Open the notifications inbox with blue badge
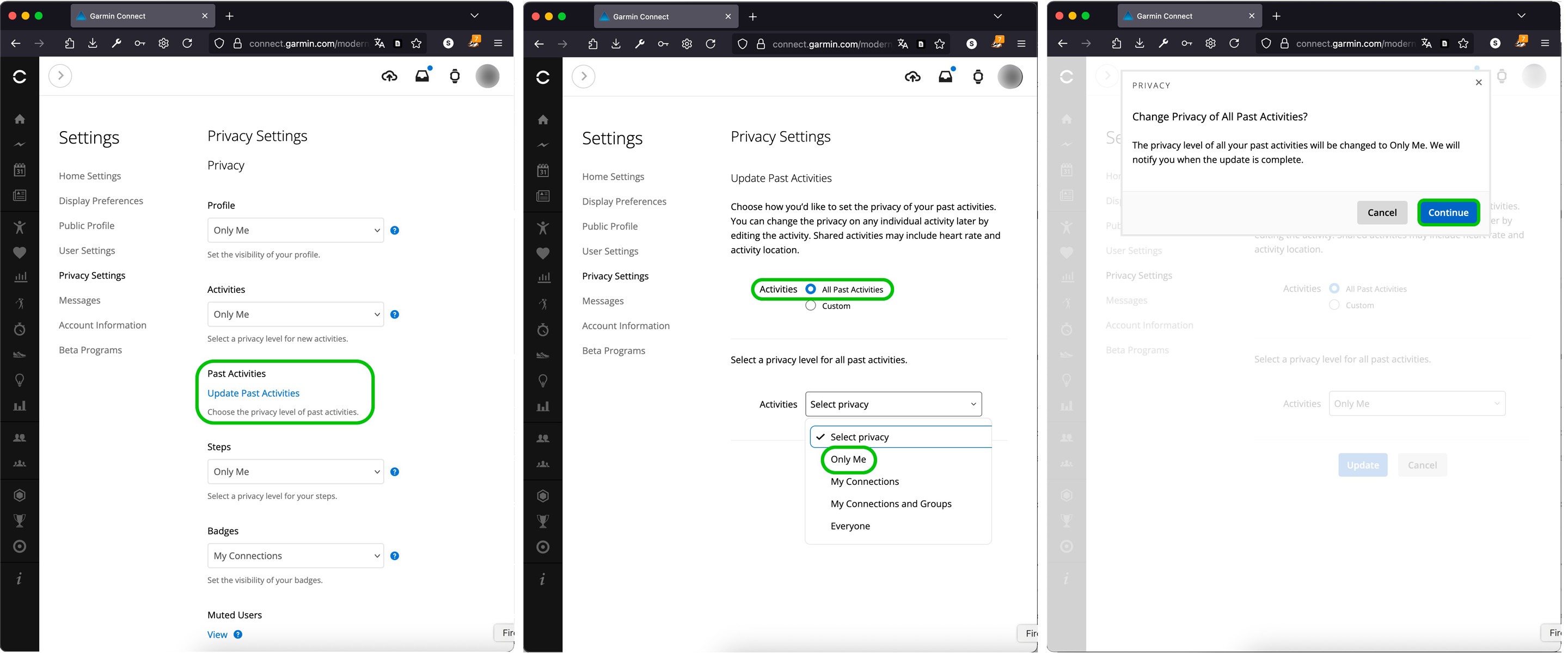Viewport: 1568px width, 653px height. [x=422, y=76]
